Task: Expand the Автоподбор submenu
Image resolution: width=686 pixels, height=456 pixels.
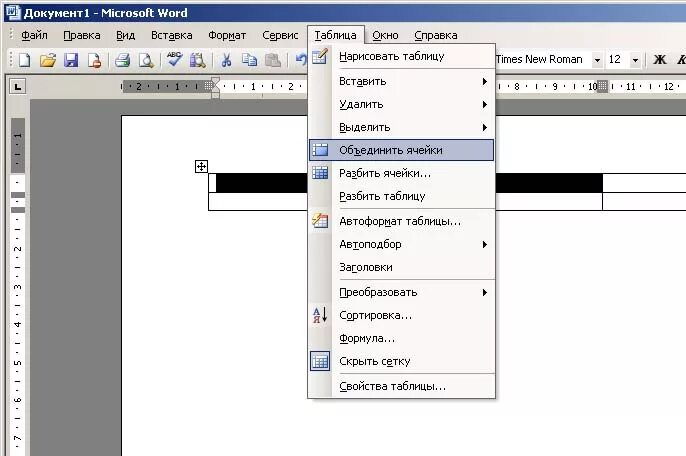Action: (x=402, y=244)
